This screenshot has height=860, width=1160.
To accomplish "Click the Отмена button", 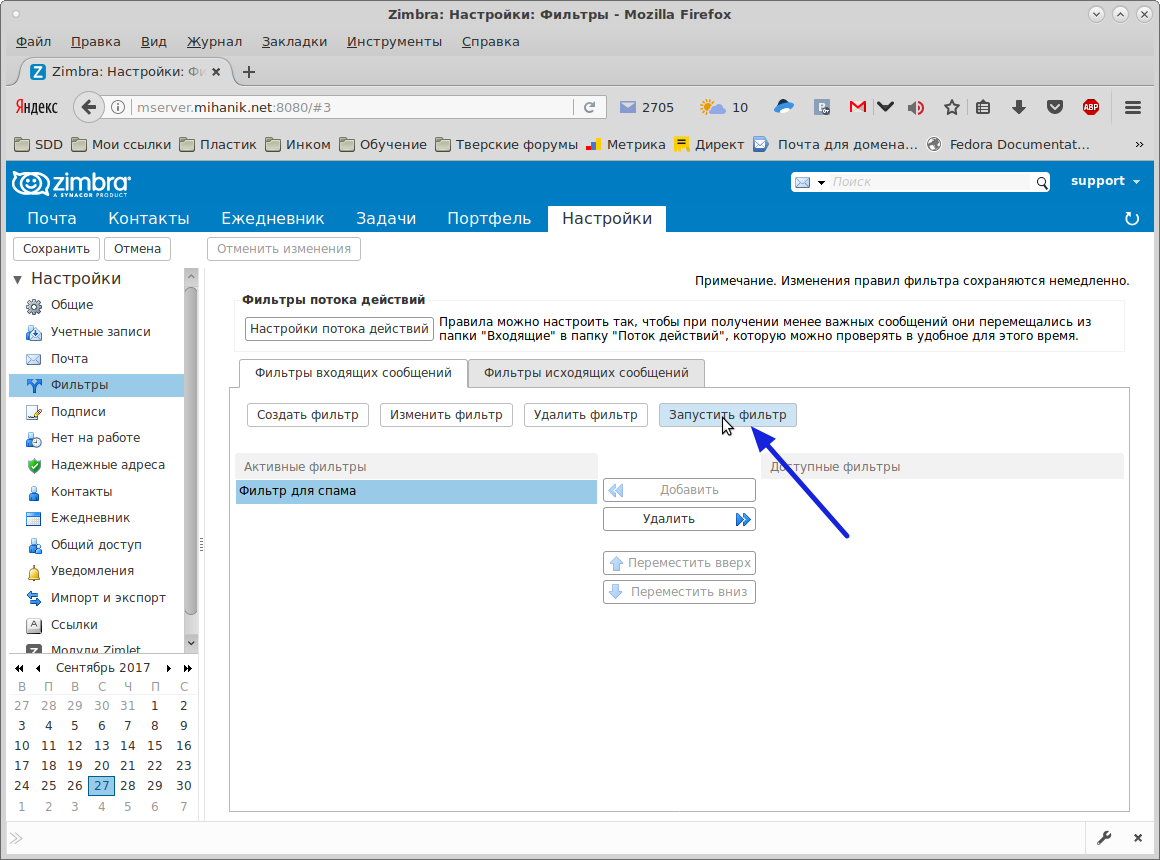I will 138,249.
